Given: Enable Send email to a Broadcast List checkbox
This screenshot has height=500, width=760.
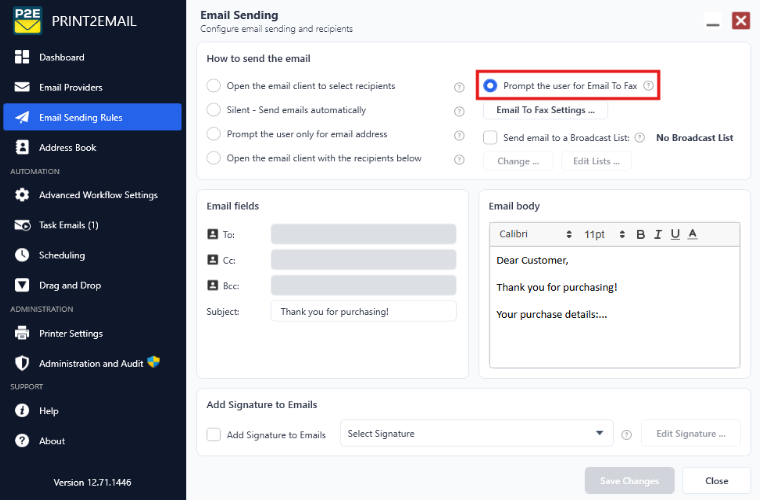Looking at the screenshot, I should click(x=490, y=138).
